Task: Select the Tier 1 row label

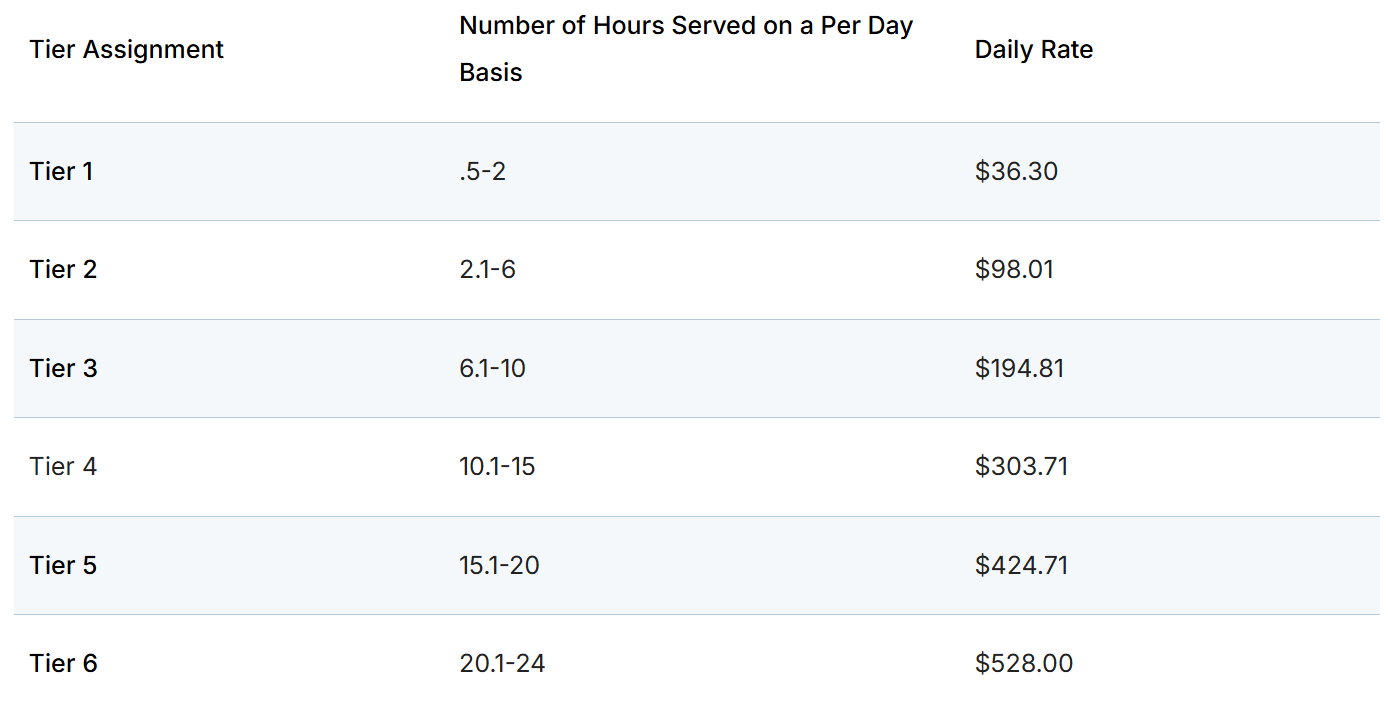Action: 62,171
